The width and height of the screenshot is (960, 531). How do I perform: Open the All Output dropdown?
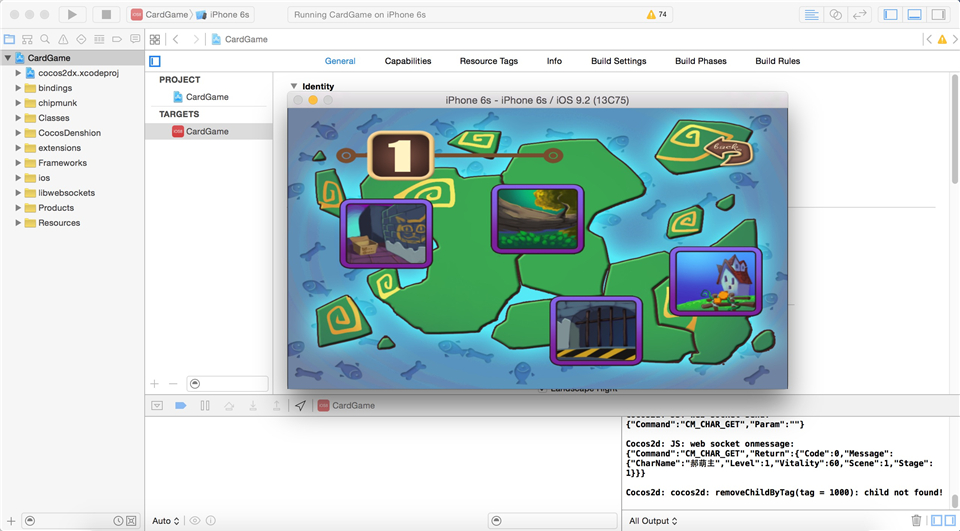point(653,521)
